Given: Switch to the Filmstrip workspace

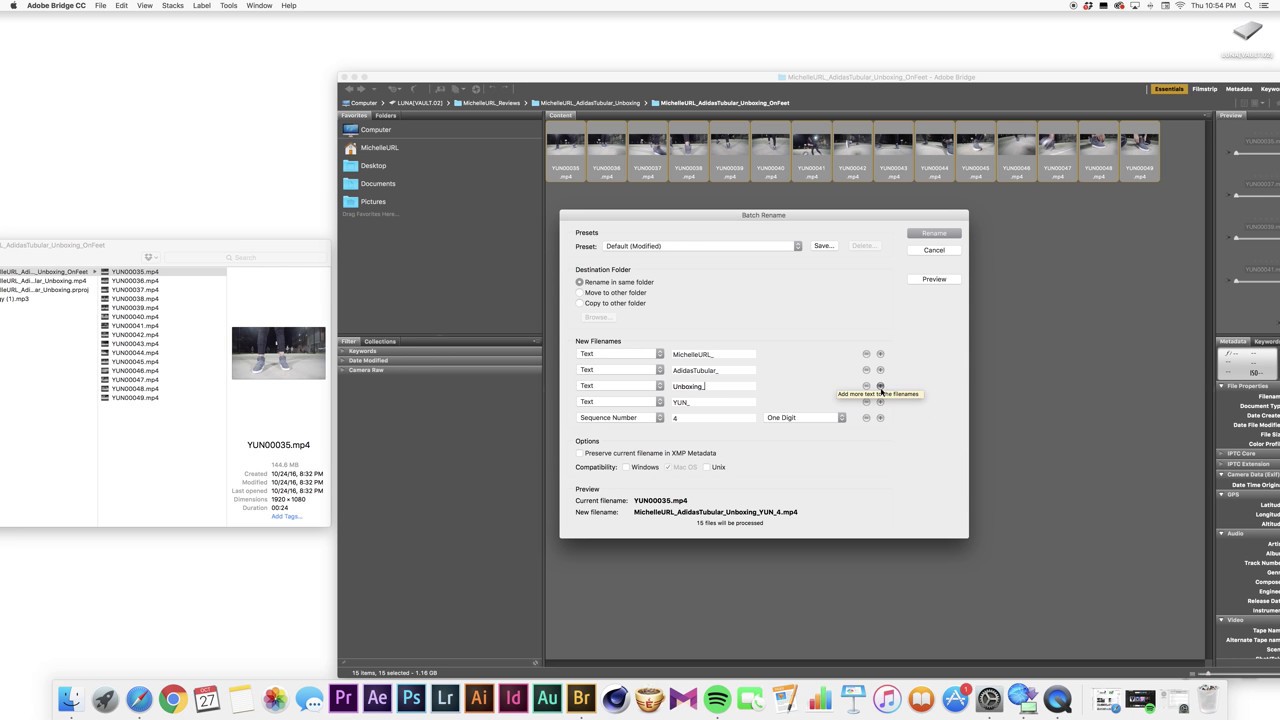Looking at the screenshot, I should (x=1204, y=89).
